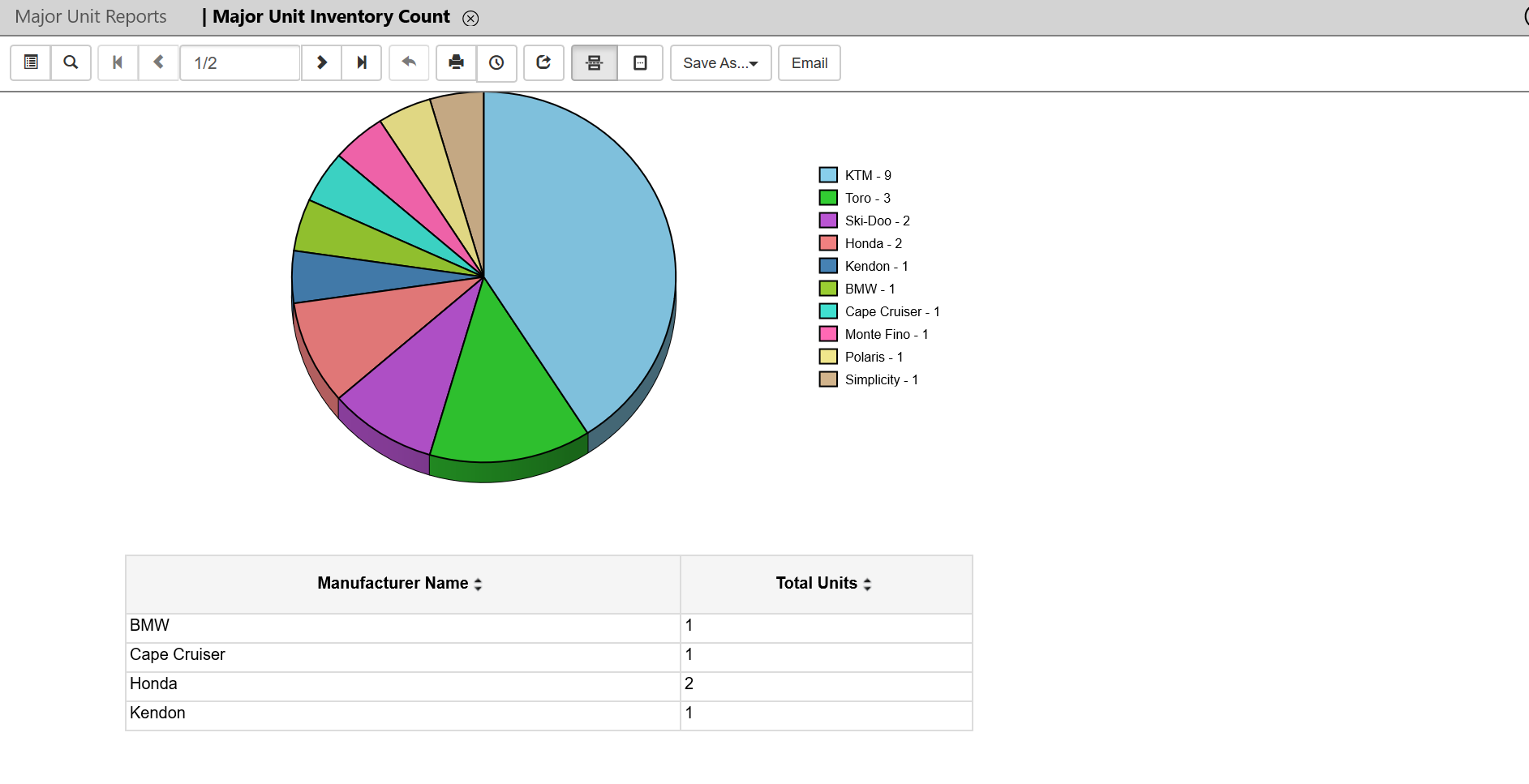The image size is (1529, 784).
Task: Click the 'Polaris - 1' legend label
Action: click(874, 357)
